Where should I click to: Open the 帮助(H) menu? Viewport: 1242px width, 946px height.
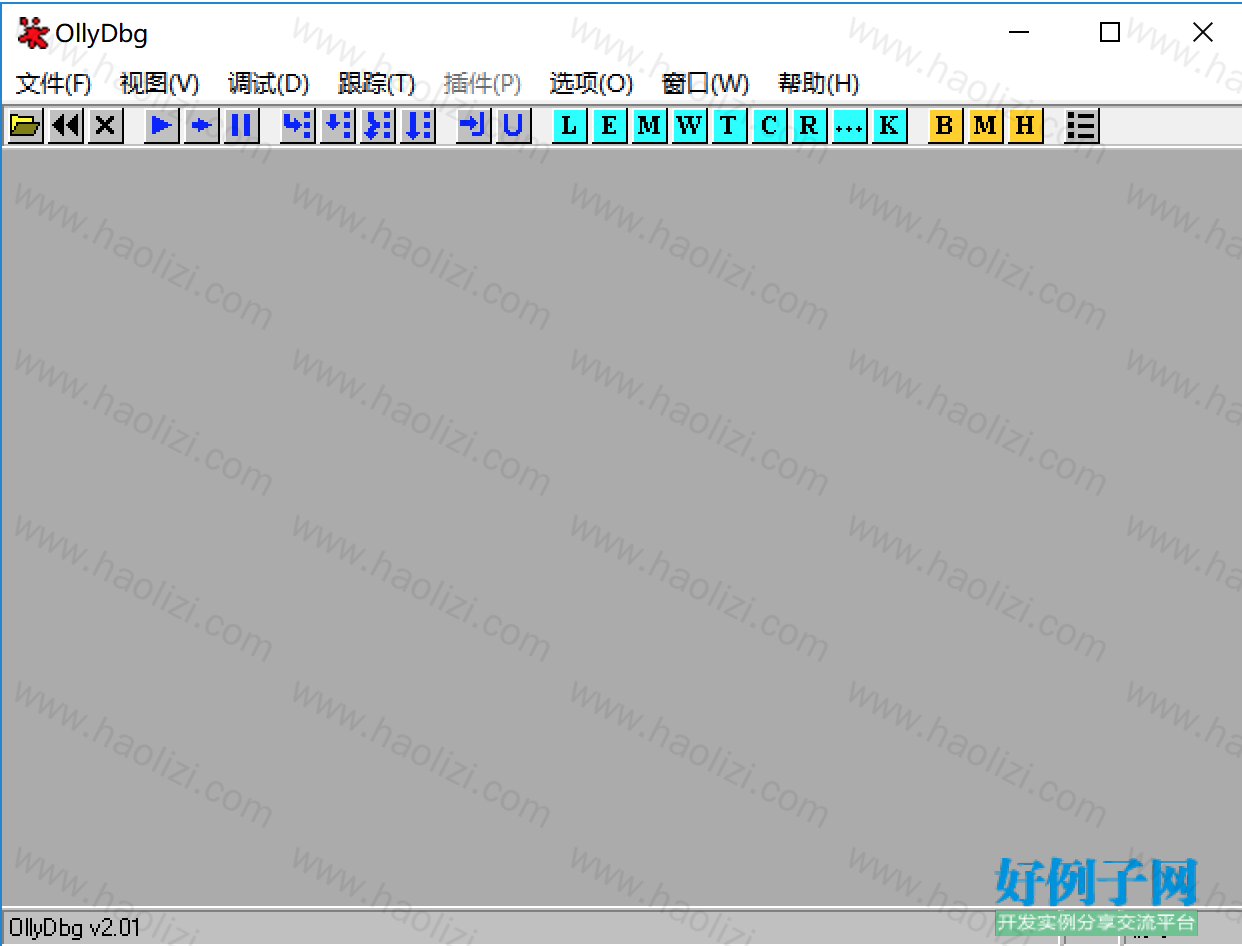pos(819,83)
